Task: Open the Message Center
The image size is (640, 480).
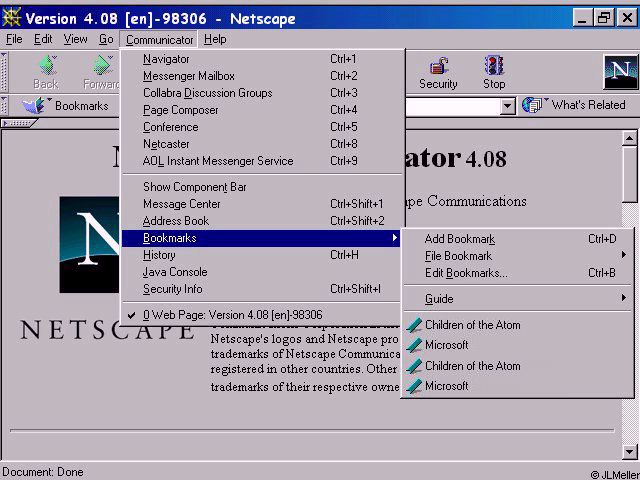Action: click(x=261, y=204)
